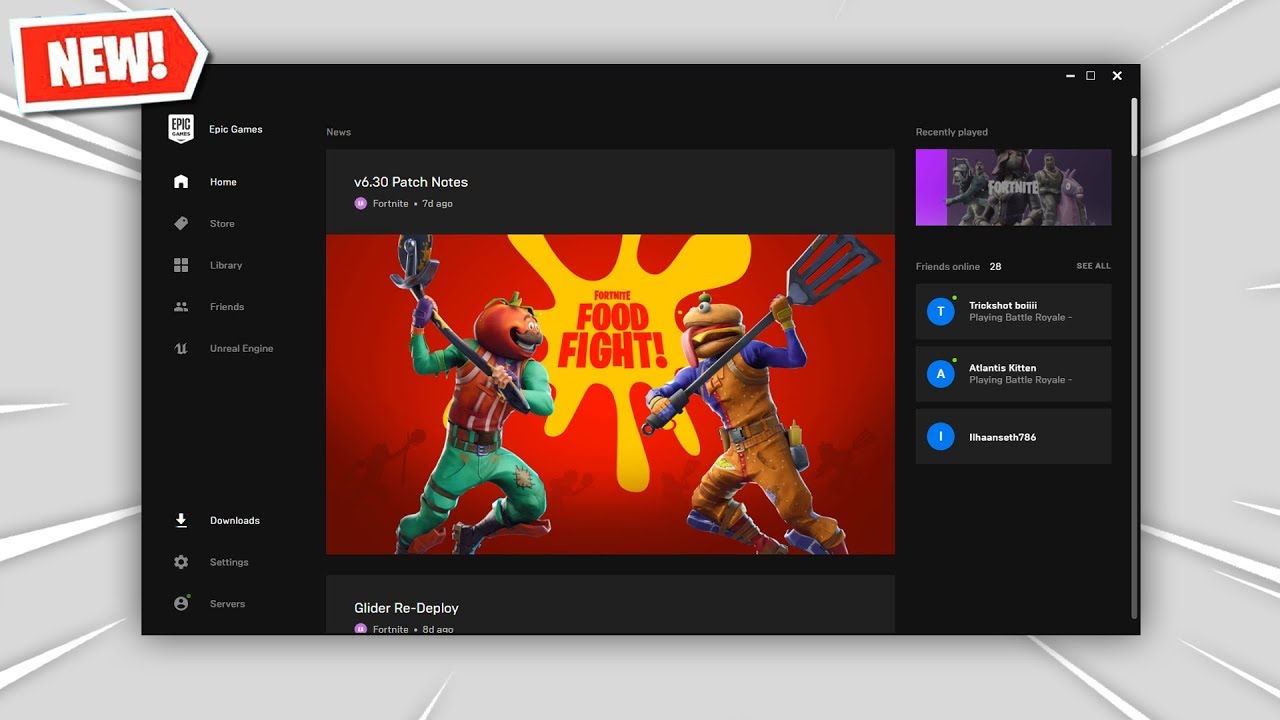
Task: Click the 'Friends online' label
Action: click(948, 267)
